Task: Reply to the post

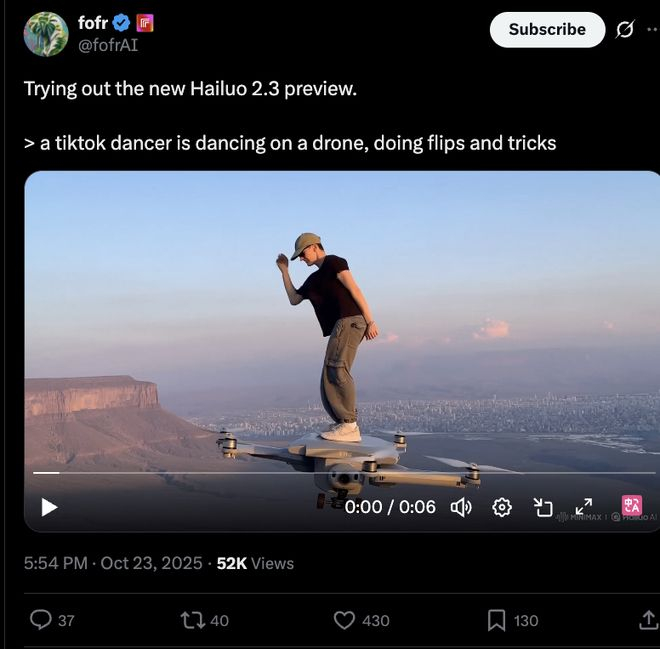Action: (x=41, y=620)
